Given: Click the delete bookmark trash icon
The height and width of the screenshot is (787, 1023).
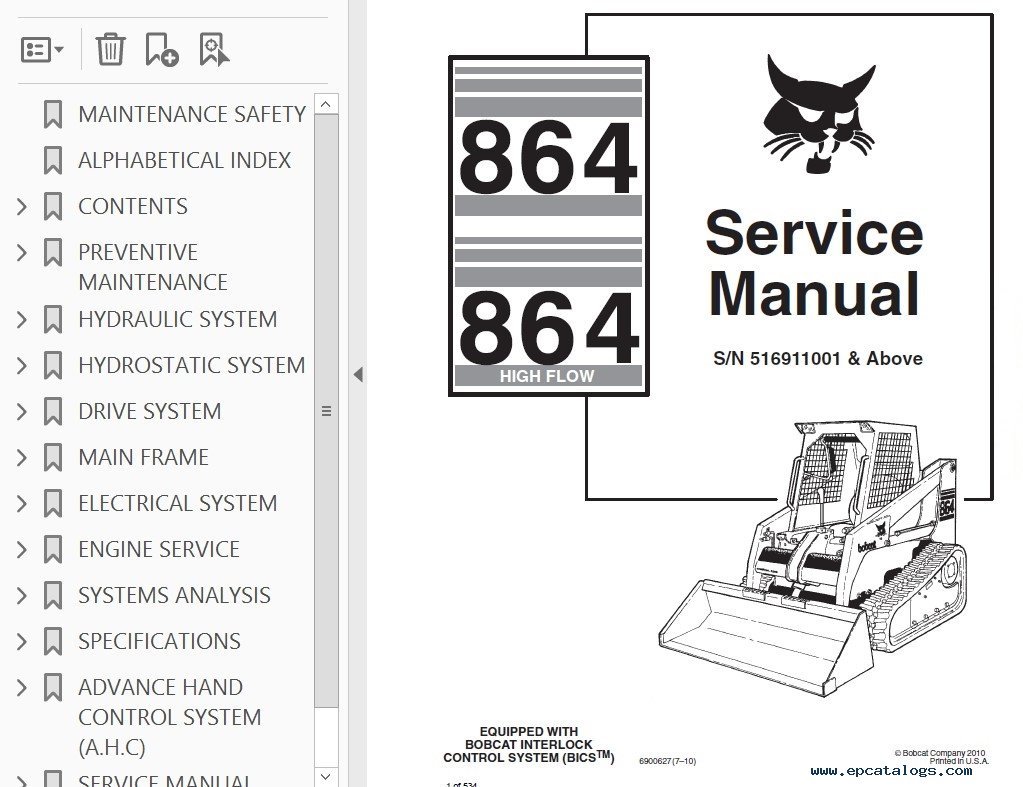Looking at the screenshot, I should coord(110,50).
